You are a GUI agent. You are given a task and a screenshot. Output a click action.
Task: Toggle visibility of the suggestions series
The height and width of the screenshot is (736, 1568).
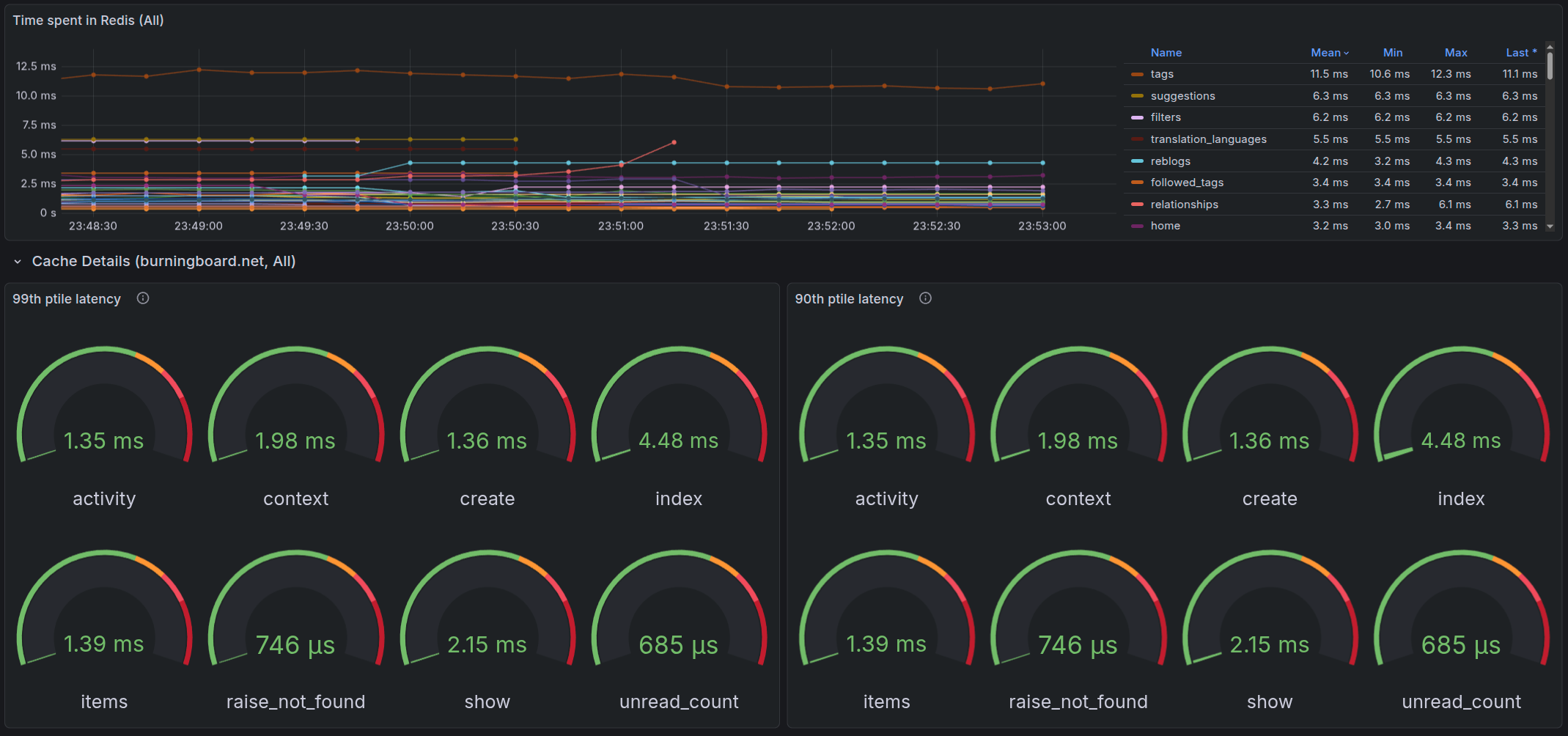[1182, 96]
